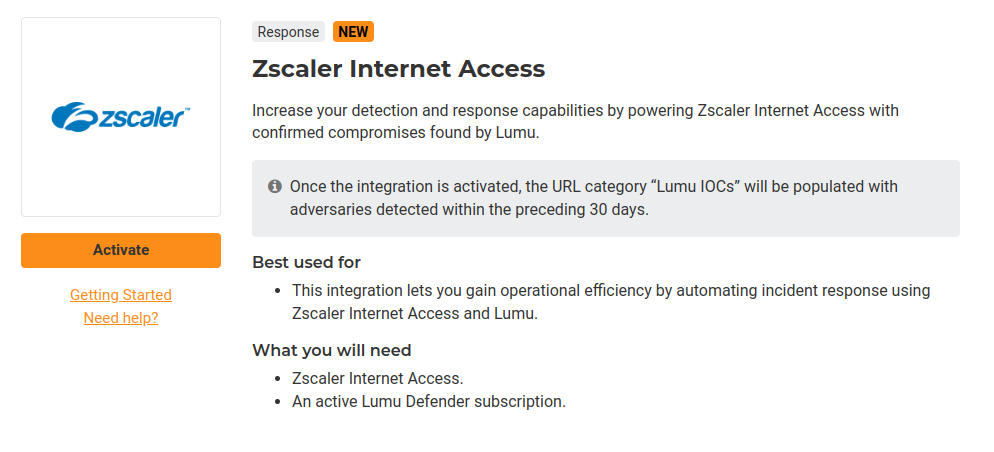This screenshot has width=994, height=452.
Task: Click the "What you will need" heading
Action: pyautogui.click(x=331, y=350)
